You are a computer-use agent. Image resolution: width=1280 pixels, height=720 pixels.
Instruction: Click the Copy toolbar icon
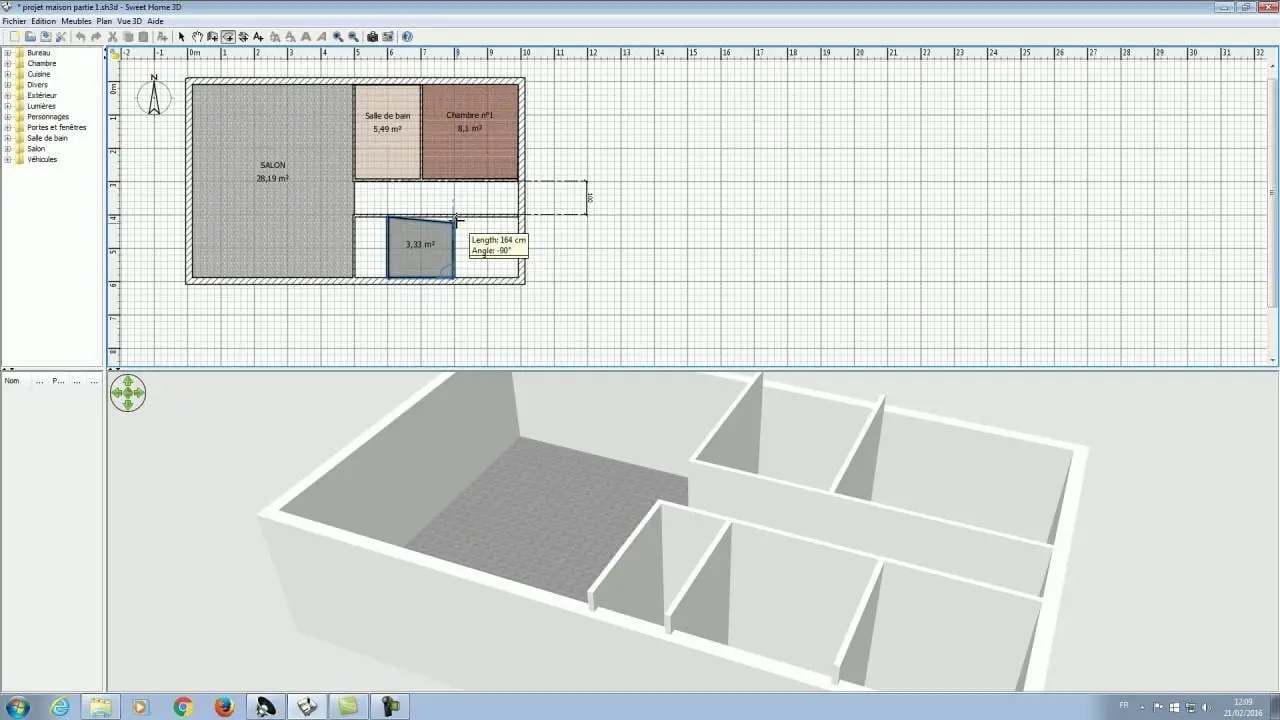128,37
